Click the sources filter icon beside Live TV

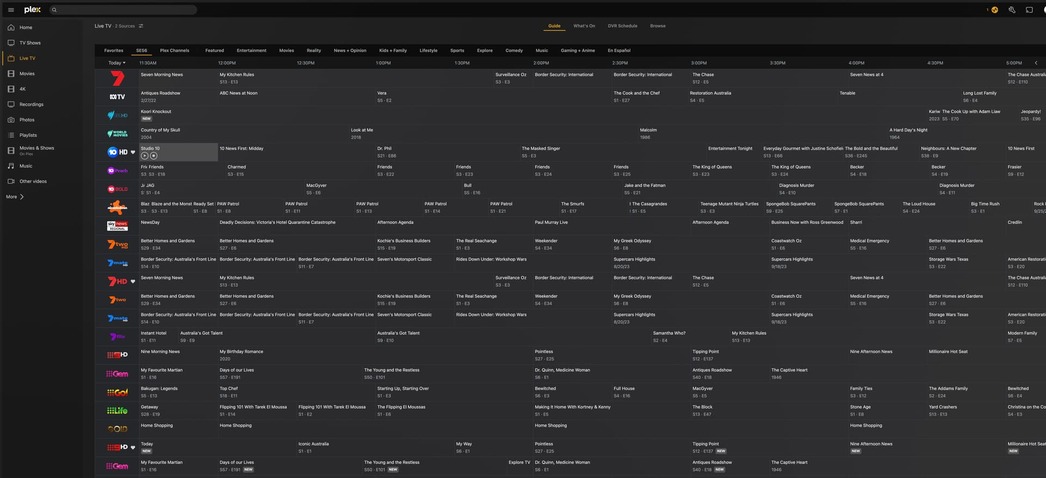click(x=141, y=26)
